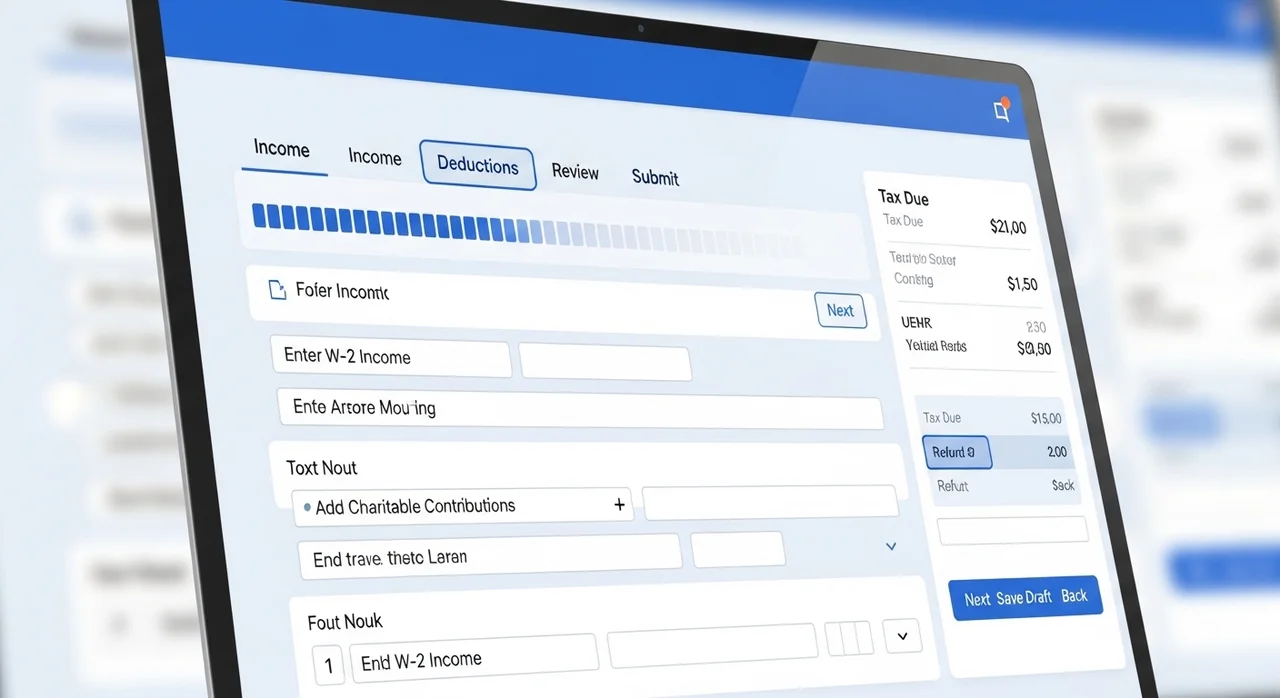Click the End W-2 Income field
Screen dimensions: 1280x698
click(x=474, y=658)
